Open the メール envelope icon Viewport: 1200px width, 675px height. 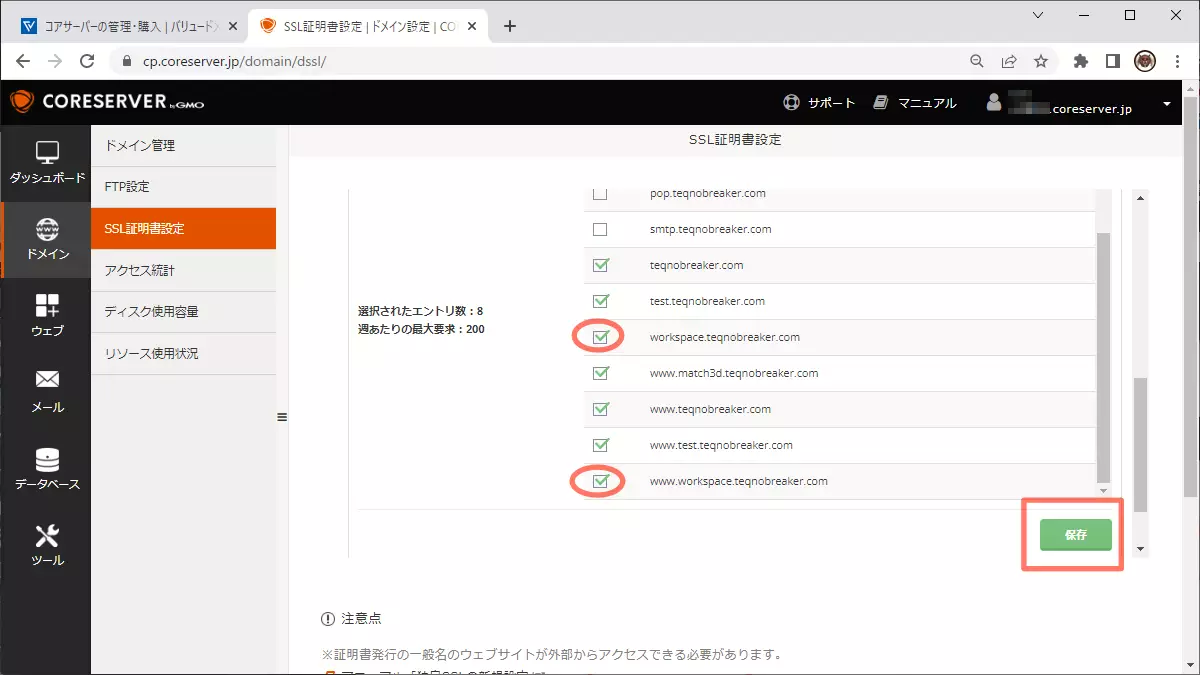47,380
